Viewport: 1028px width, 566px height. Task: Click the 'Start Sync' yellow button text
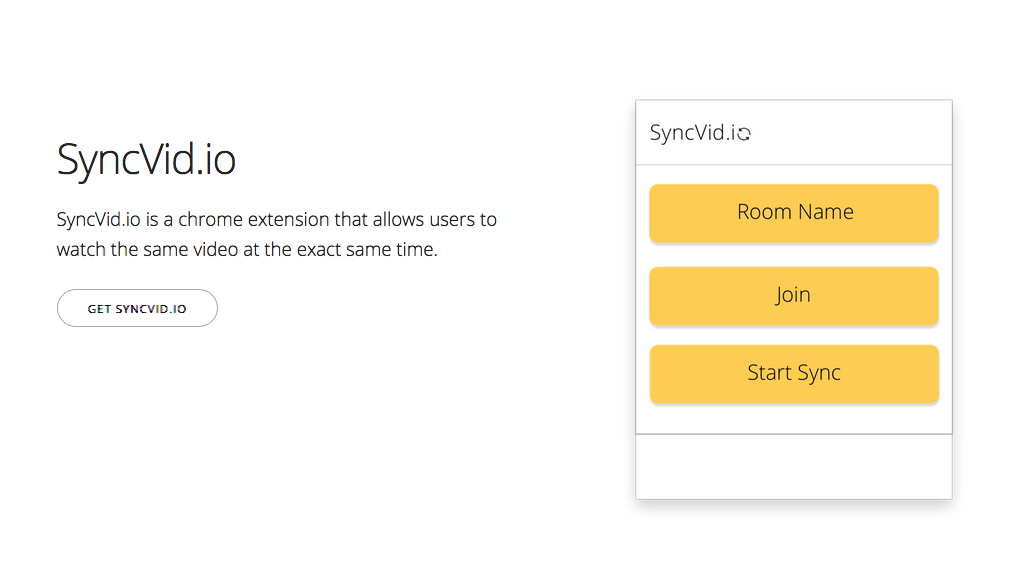point(794,373)
